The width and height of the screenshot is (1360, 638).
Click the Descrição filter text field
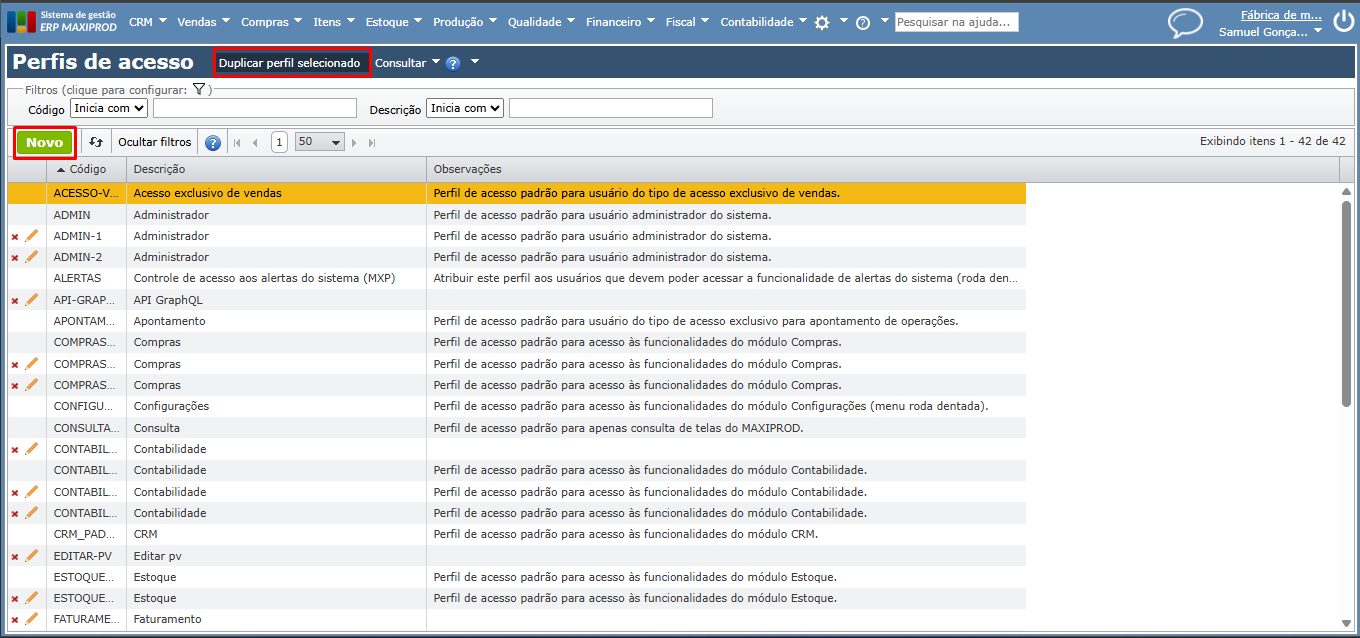click(x=611, y=108)
